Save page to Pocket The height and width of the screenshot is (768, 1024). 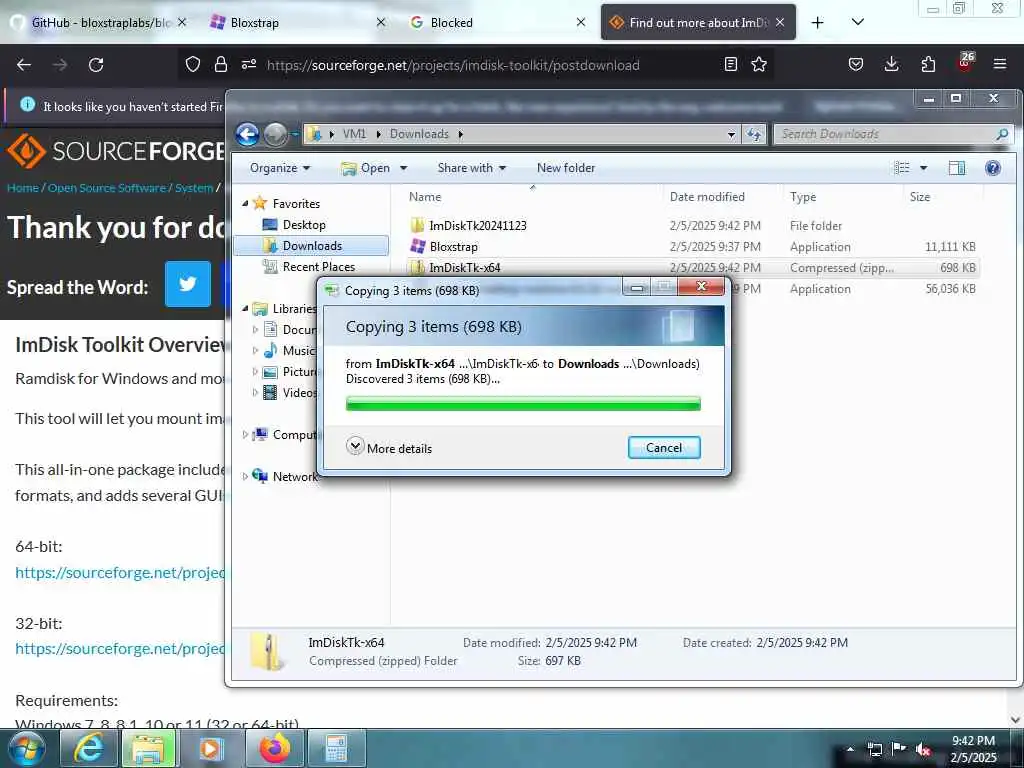(856, 64)
